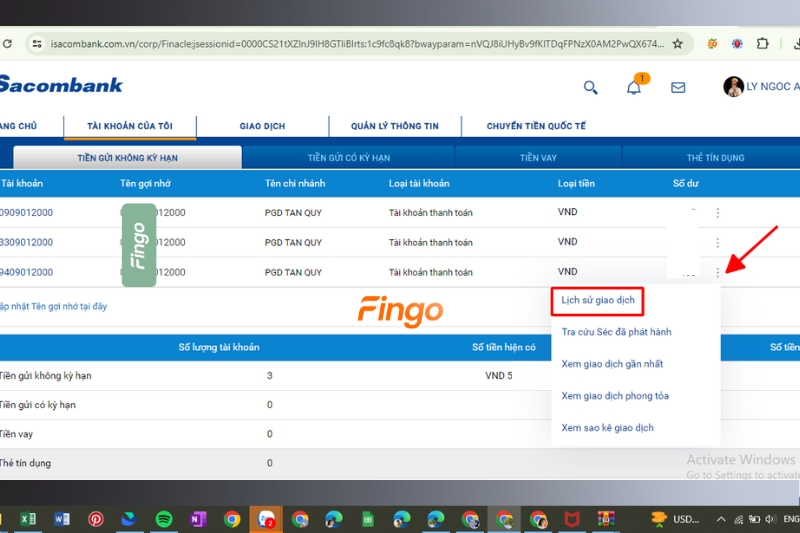Click the Tên gợi nhớ update link
The image size is (800, 533).
(x=53, y=307)
